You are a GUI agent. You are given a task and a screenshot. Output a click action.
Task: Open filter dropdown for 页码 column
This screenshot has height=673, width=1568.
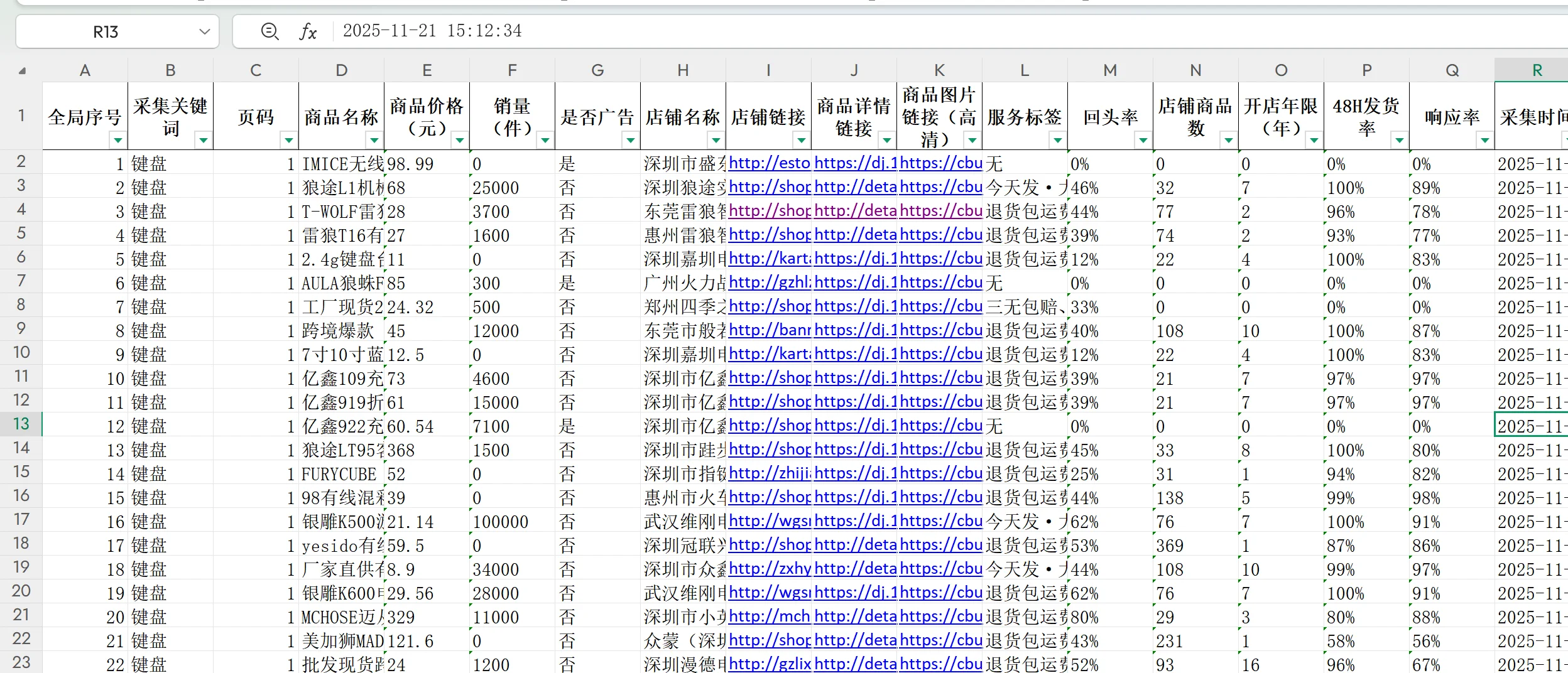click(288, 140)
